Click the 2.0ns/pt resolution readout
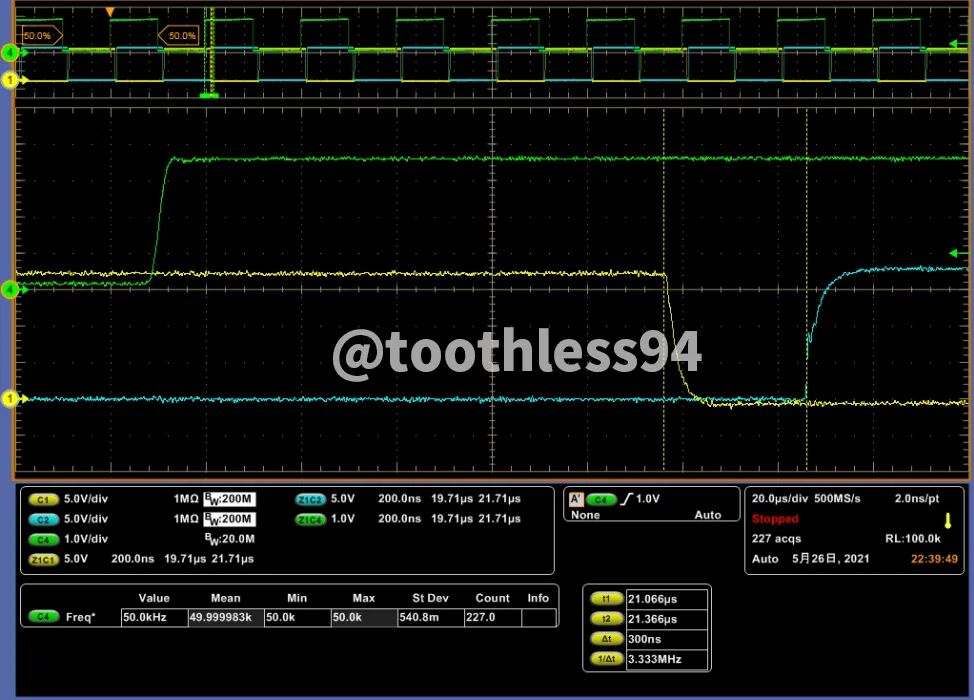The height and width of the screenshot is (700, 974). click(917, 499)
